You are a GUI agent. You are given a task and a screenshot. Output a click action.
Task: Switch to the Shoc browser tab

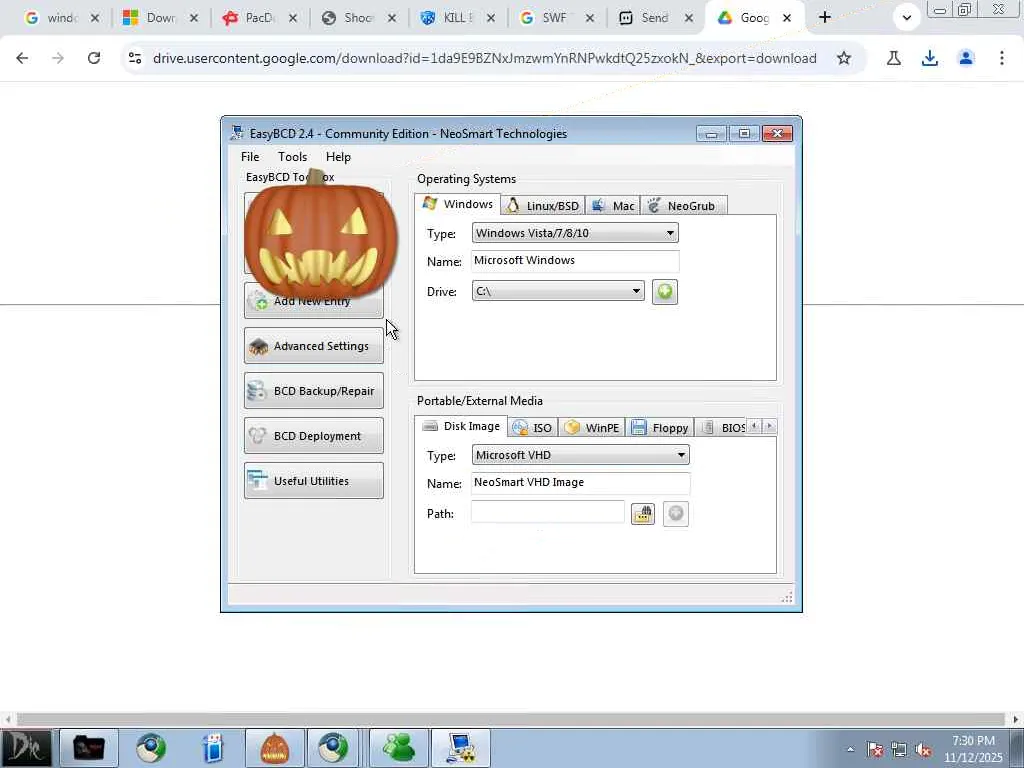tap(358, 18)
